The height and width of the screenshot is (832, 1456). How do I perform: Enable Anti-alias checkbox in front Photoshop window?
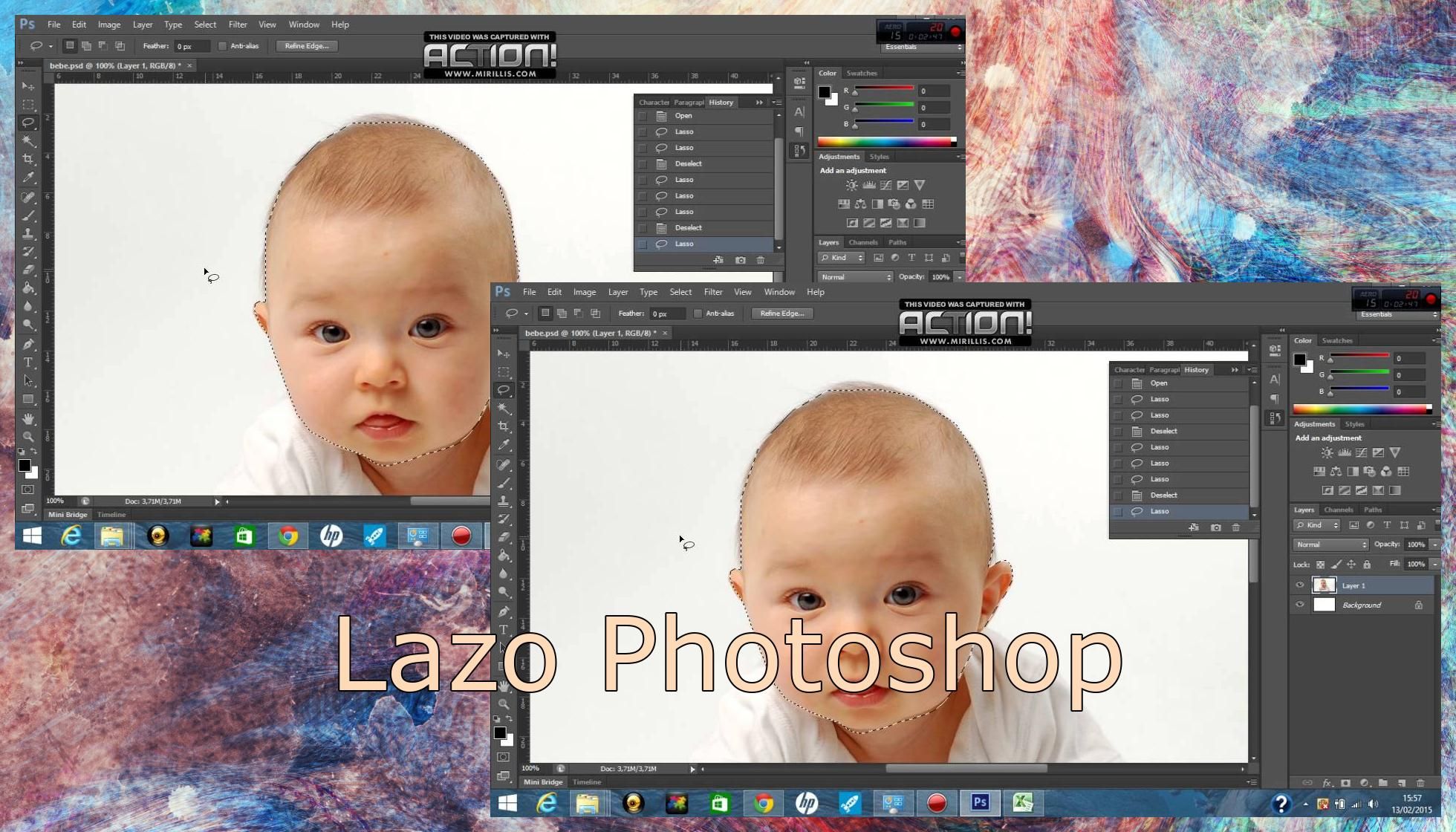click(x=698, y=313)
